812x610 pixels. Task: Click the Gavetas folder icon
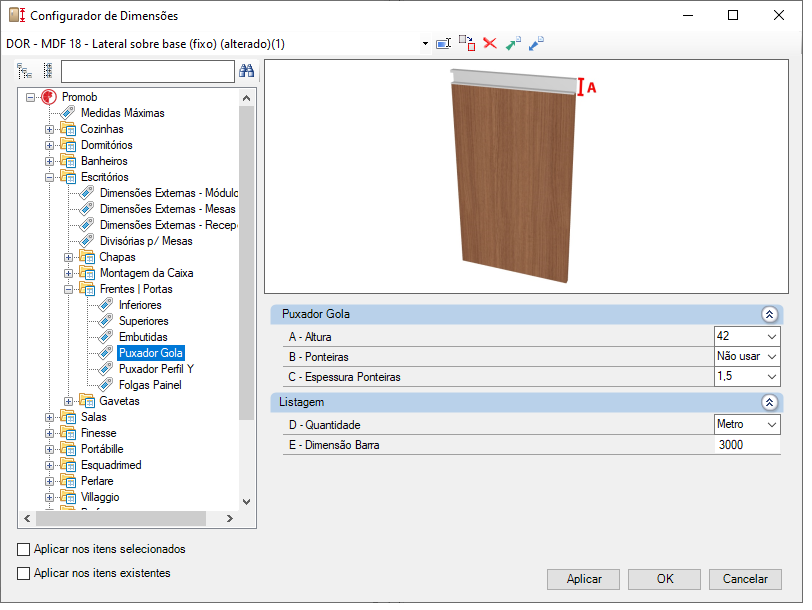87,401
